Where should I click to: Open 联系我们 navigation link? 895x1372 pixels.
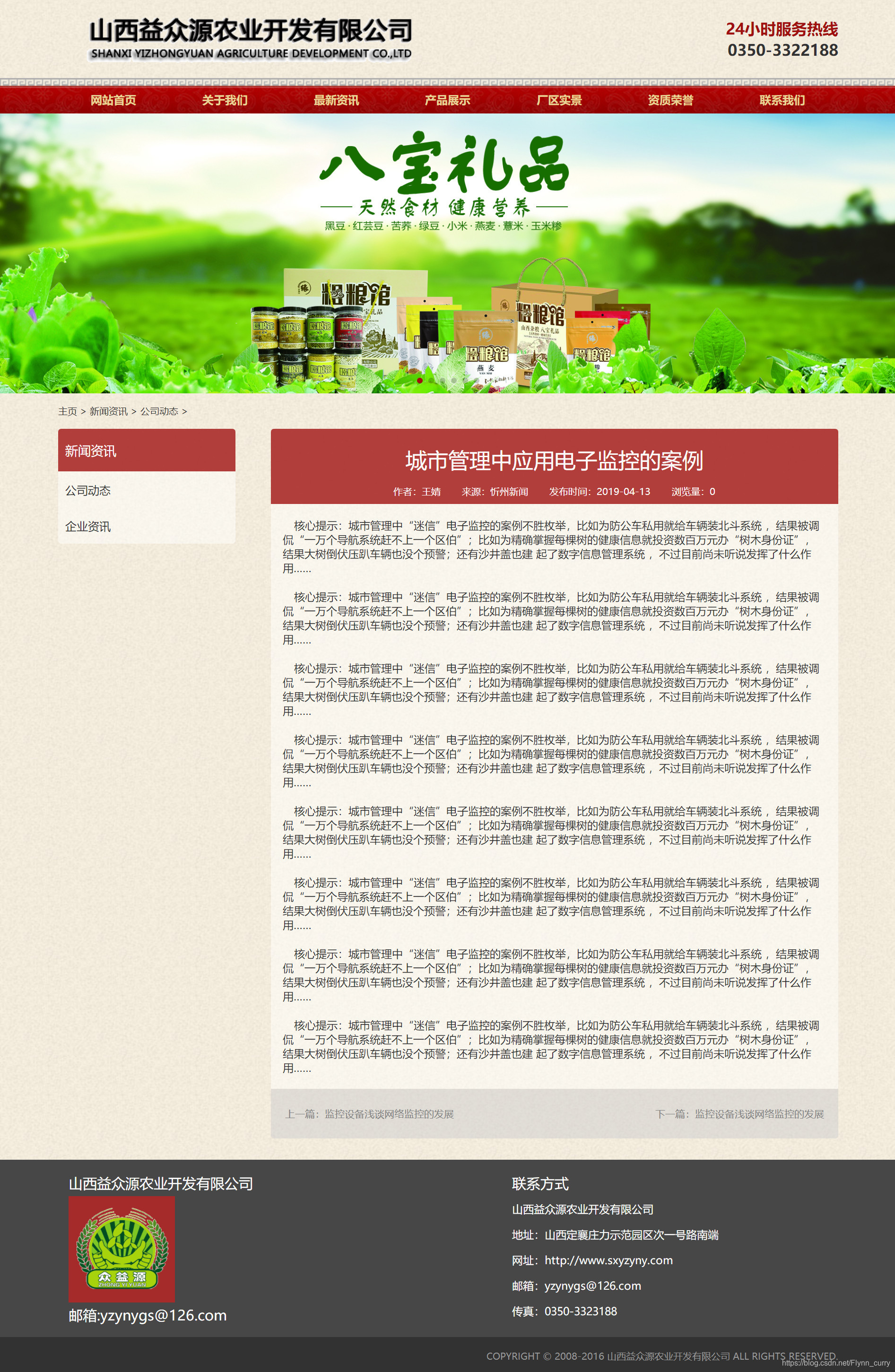782,100
